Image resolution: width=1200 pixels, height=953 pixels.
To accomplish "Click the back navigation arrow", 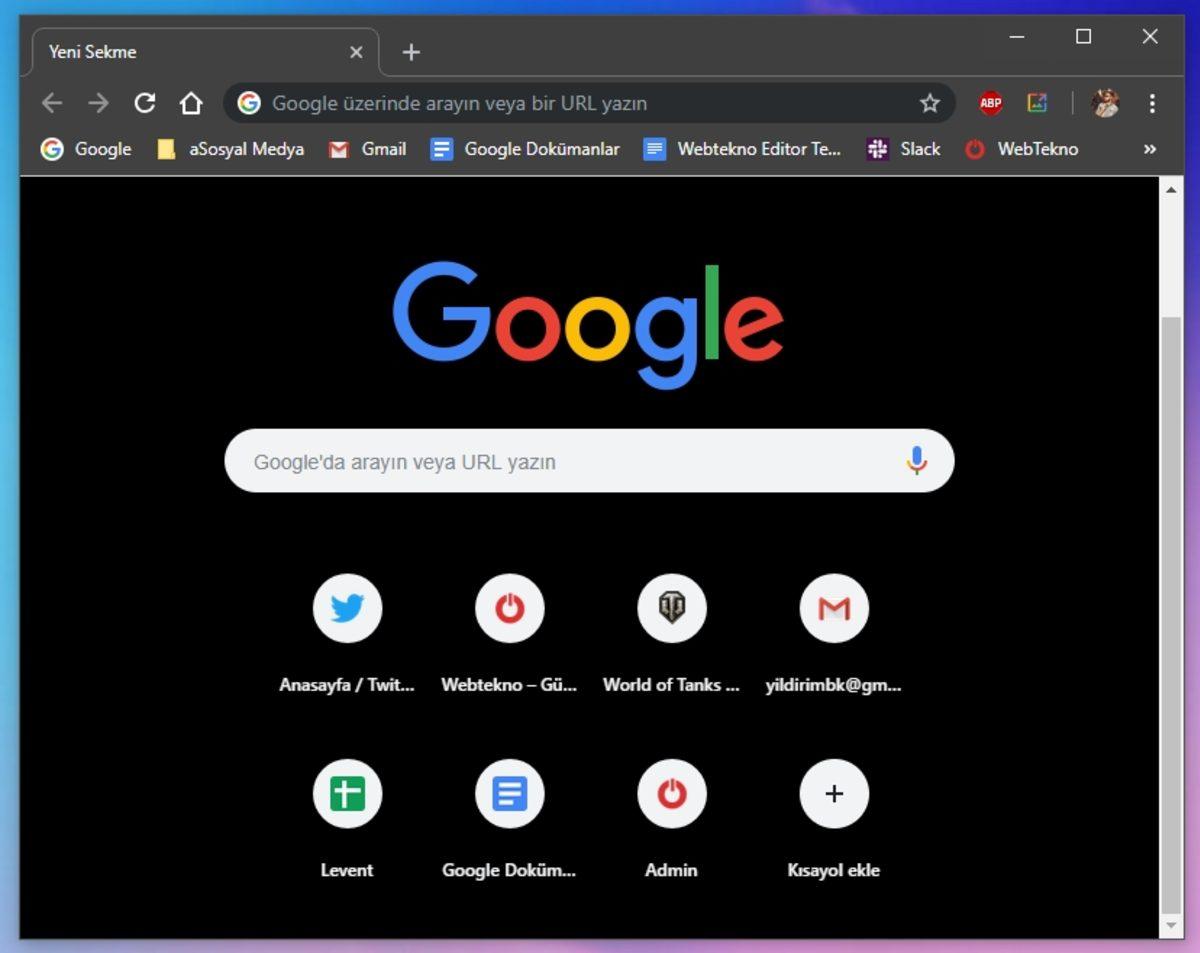I will (51, 102).
